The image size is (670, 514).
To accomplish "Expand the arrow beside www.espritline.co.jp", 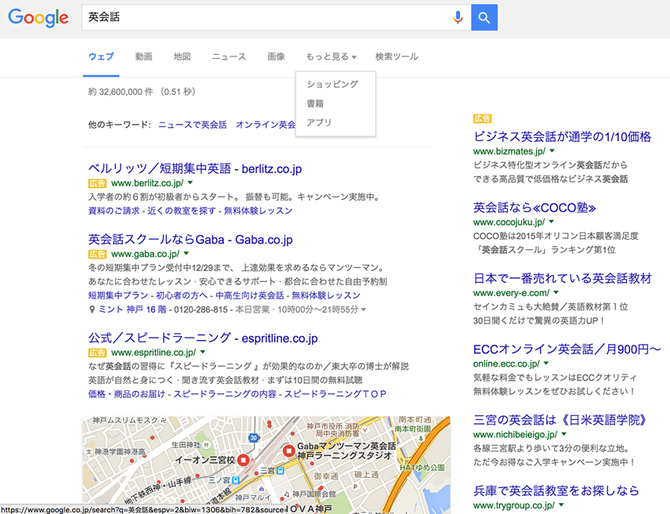I will click(x=201, y=353).
